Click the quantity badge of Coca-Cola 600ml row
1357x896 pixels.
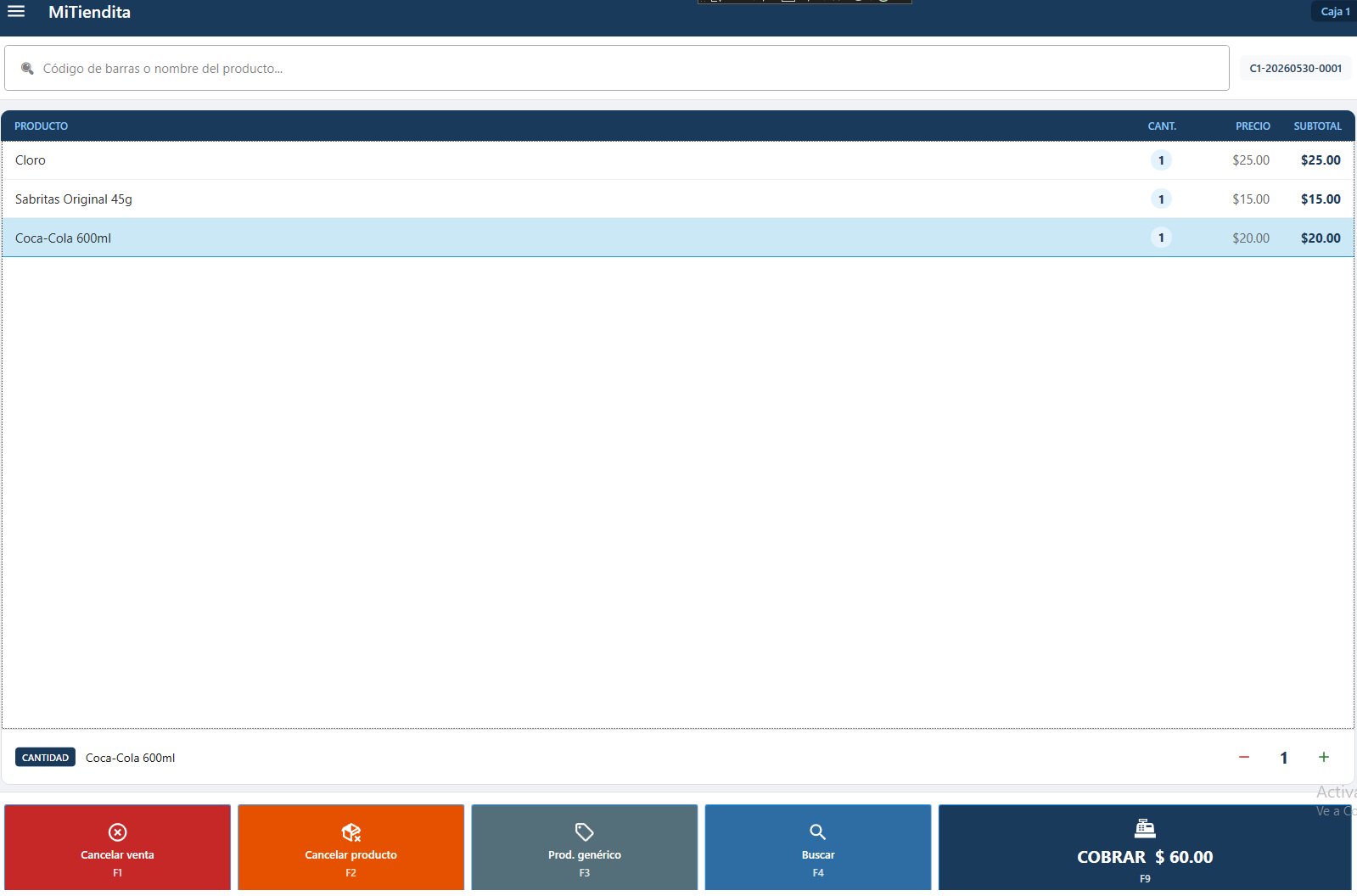[x=1161, y=238]
